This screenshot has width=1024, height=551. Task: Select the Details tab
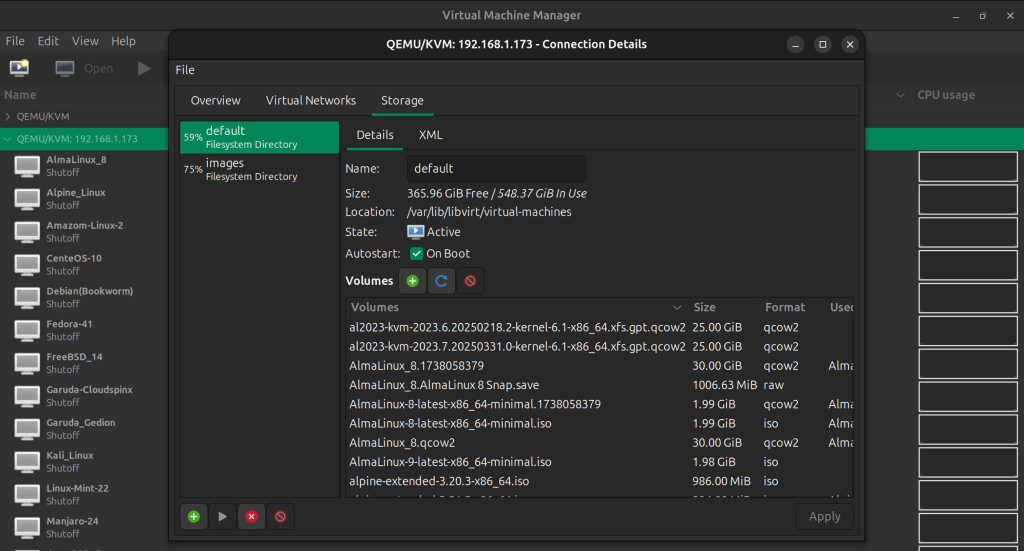click(x=375, y=135)
